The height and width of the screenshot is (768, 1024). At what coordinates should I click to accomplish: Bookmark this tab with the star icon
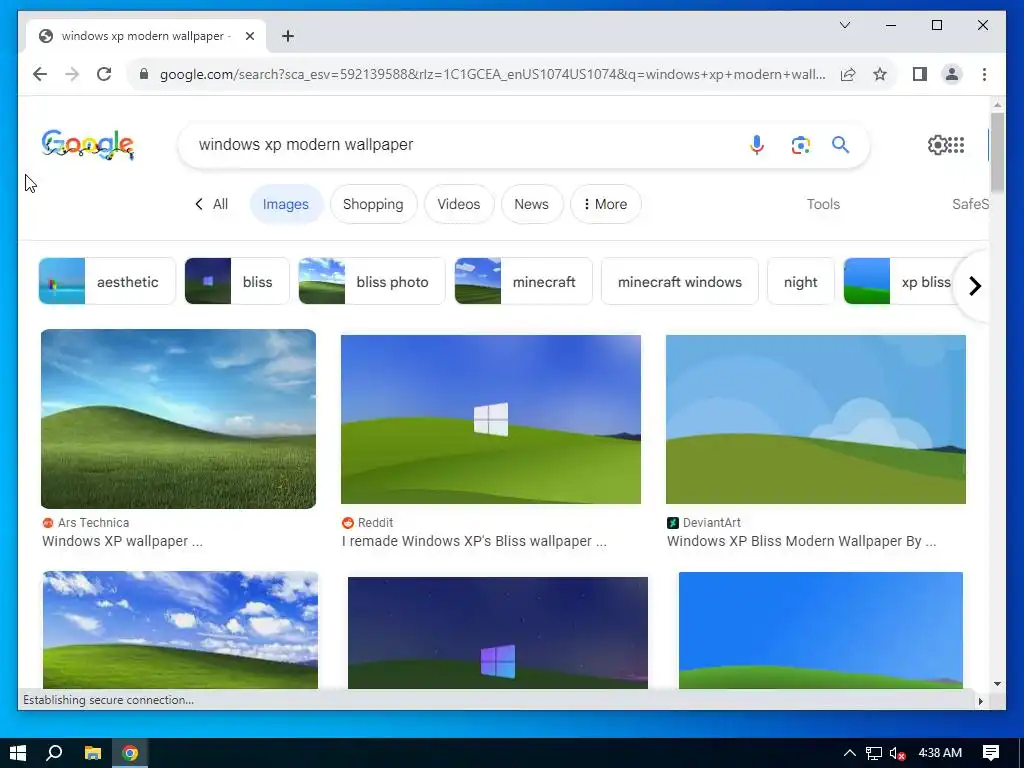(x=880, y=74)
